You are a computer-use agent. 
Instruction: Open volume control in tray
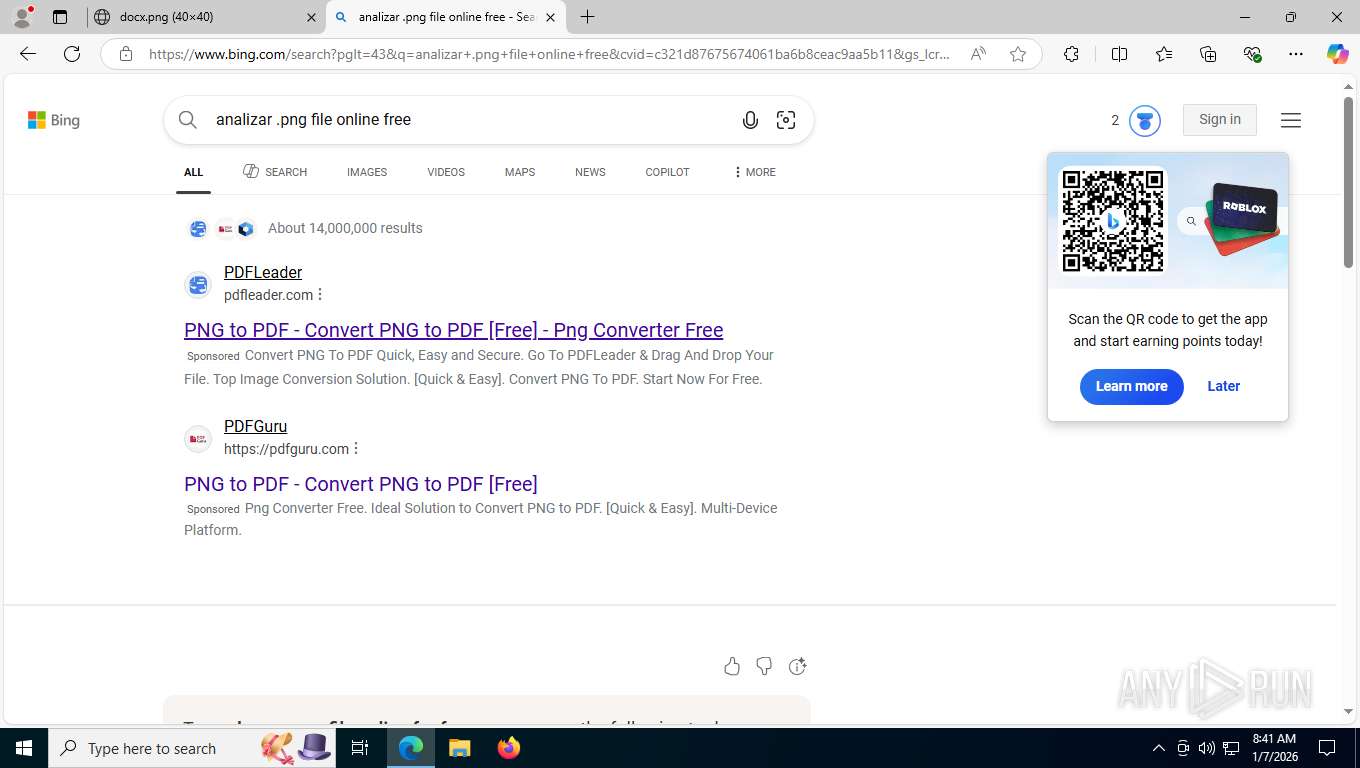(x=1207, y=748)
